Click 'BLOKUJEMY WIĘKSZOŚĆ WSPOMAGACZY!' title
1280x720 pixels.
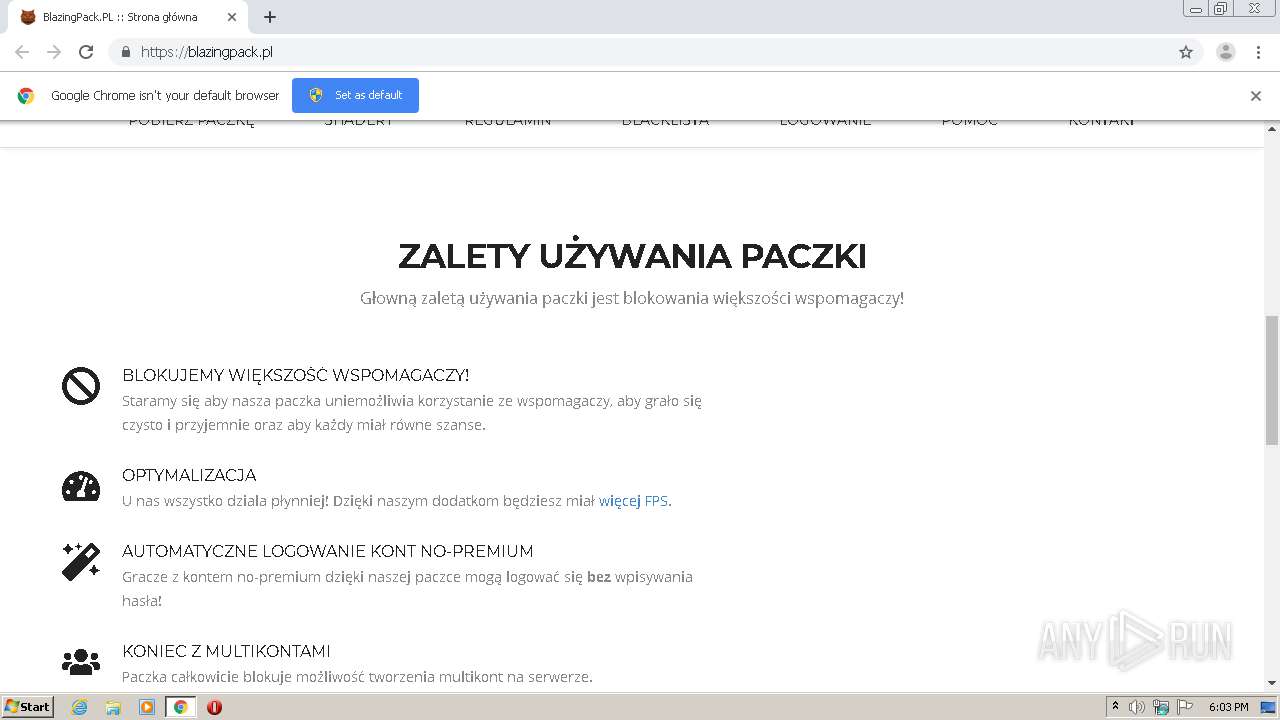(x=295, y=375)
